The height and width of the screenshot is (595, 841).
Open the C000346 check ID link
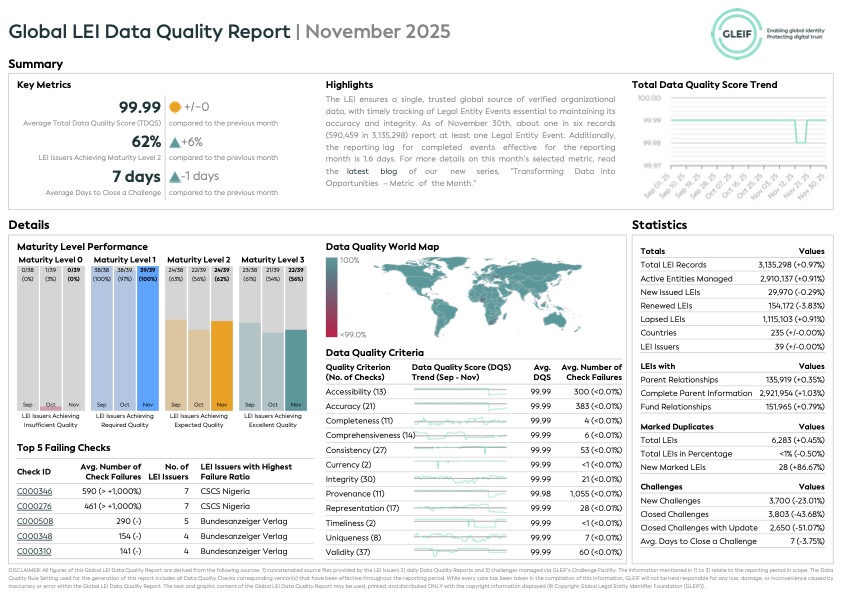coord(33,492)
